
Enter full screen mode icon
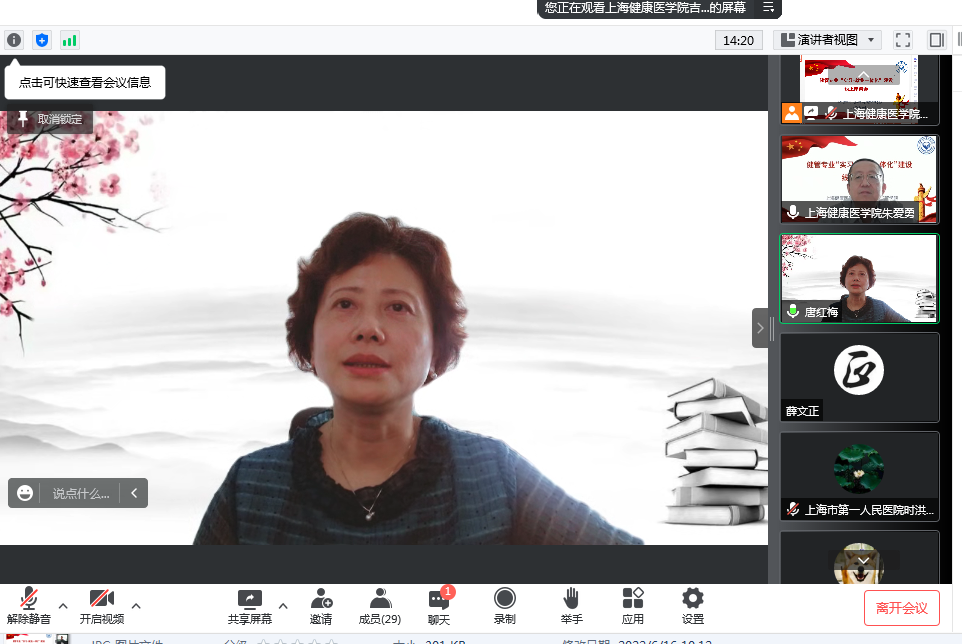(903, 40)
